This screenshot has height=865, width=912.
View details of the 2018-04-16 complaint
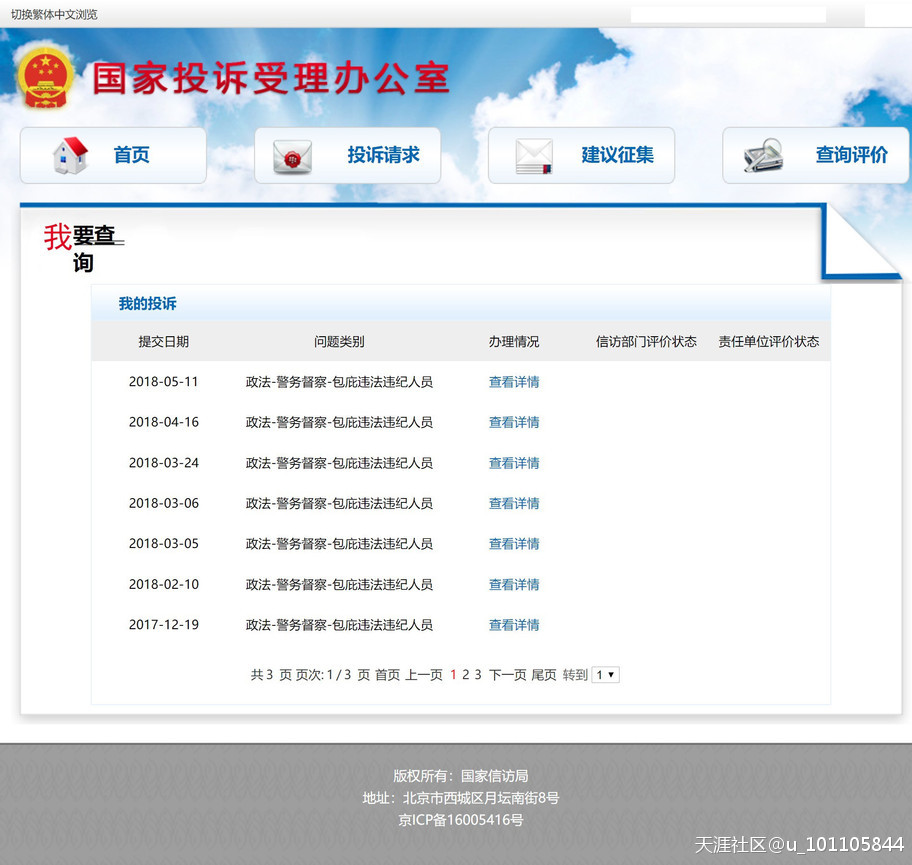(514, 422)
